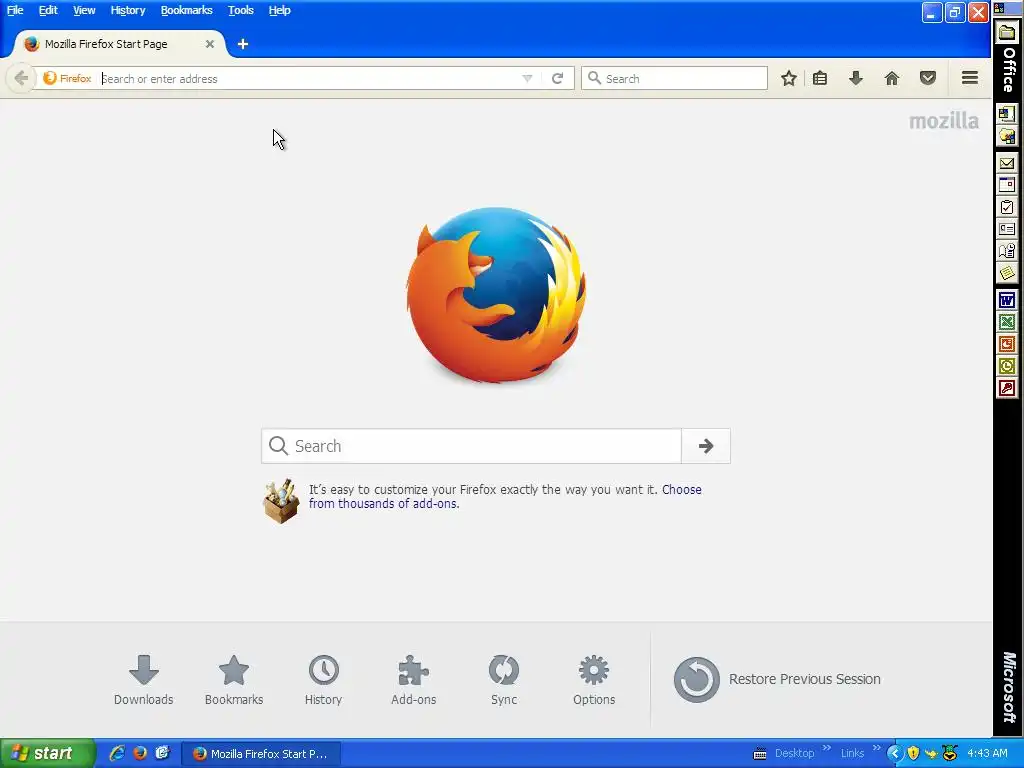Click New Message envelope icon in Office bar
1024x768 pixels.
tap(1006, 163)
